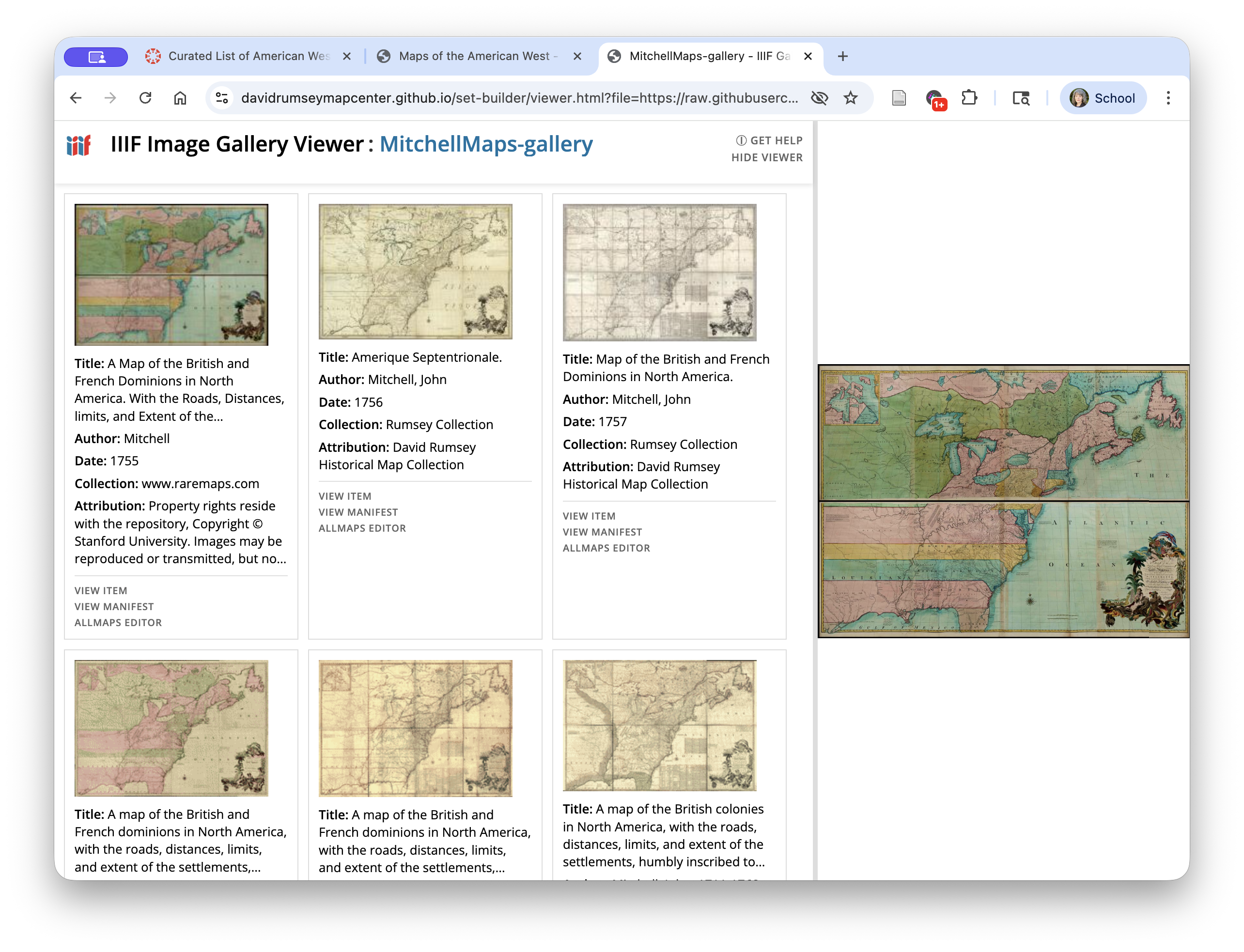Open the extensions puzzle-piece icon

969,97
